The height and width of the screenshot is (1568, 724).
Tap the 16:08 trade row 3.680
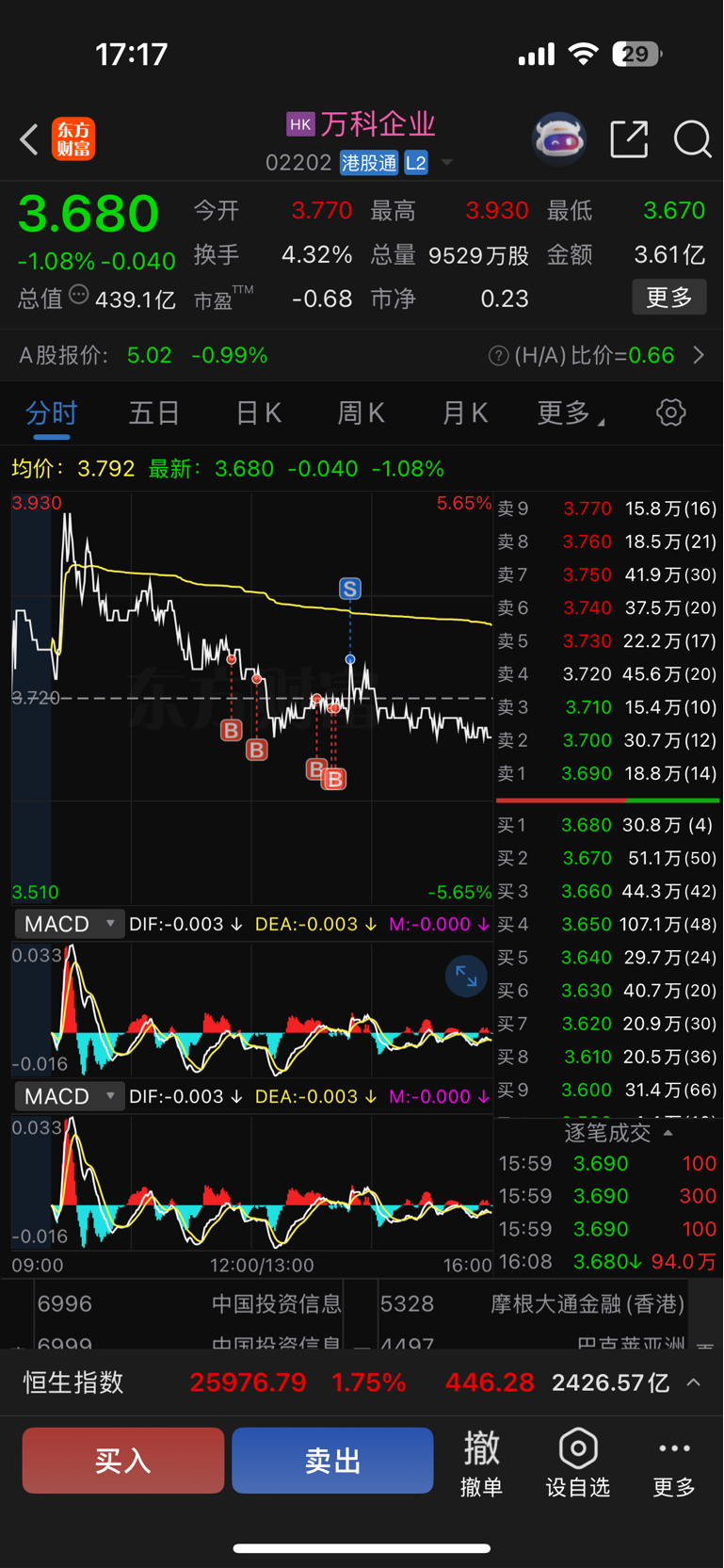[607, 1261]
